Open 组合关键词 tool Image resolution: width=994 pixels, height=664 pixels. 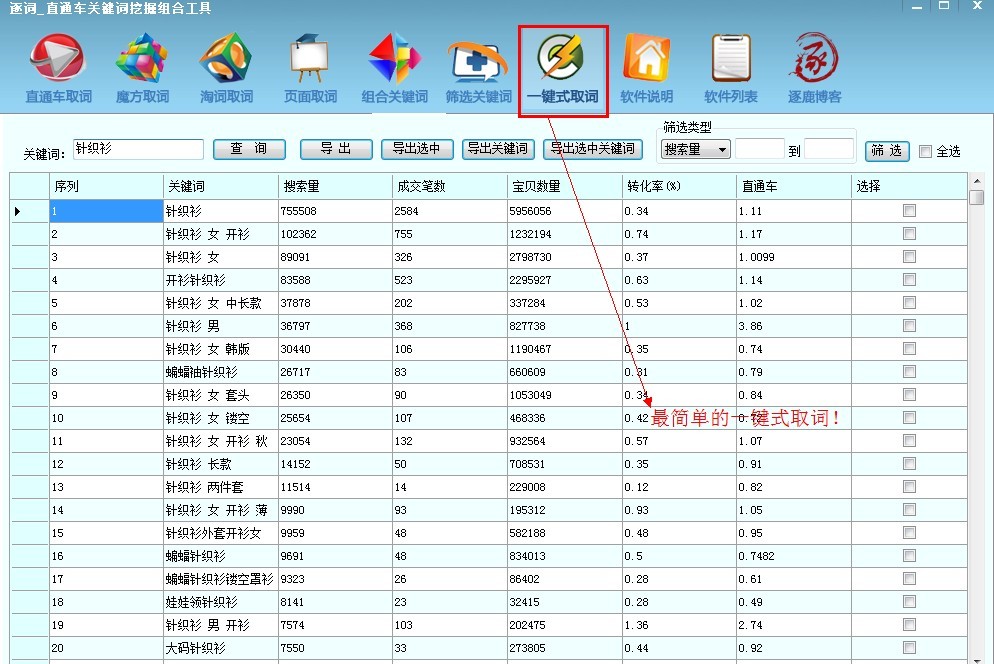(394, 68)
